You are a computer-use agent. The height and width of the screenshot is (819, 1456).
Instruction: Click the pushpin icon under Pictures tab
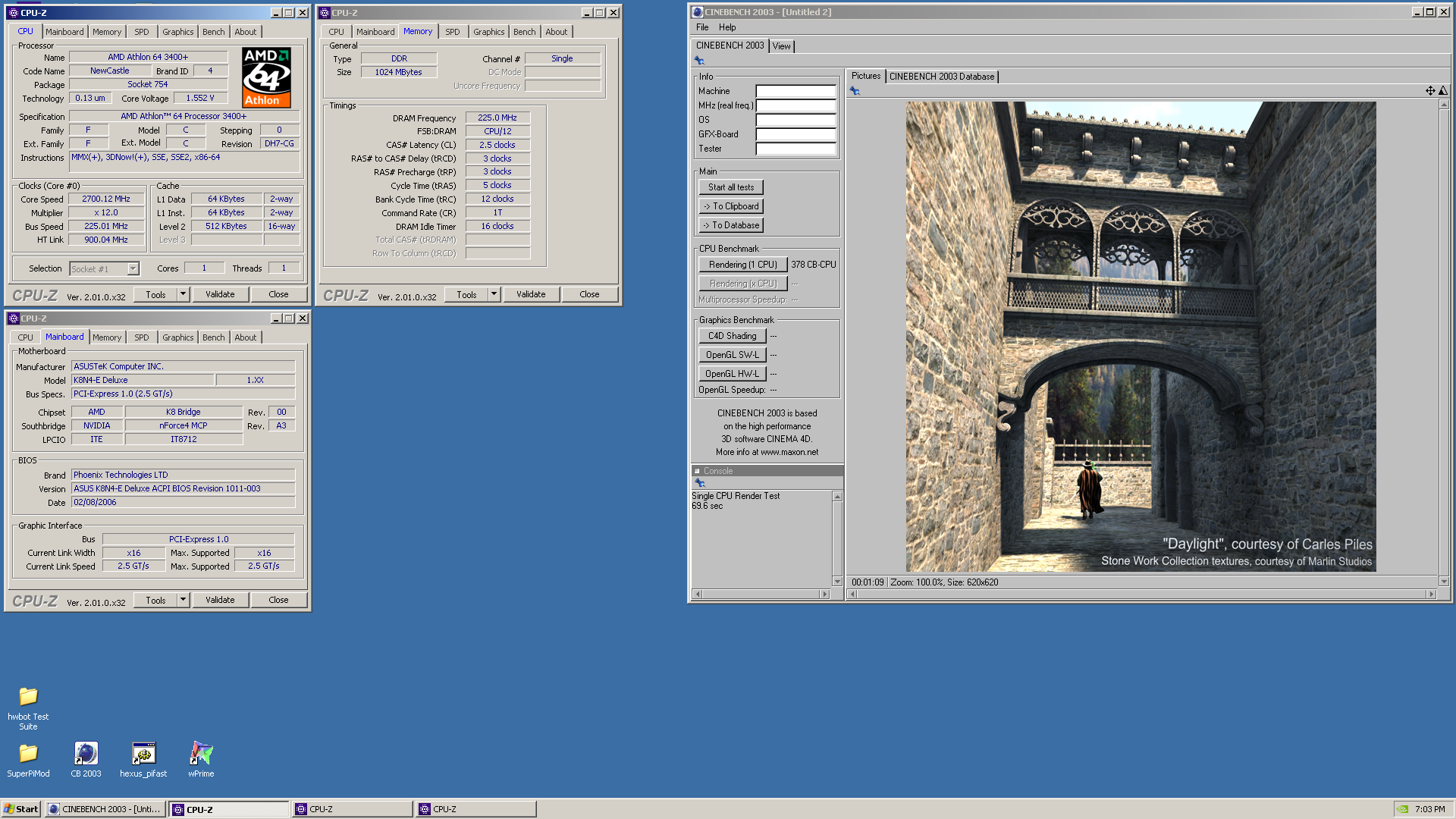[855, 91]
